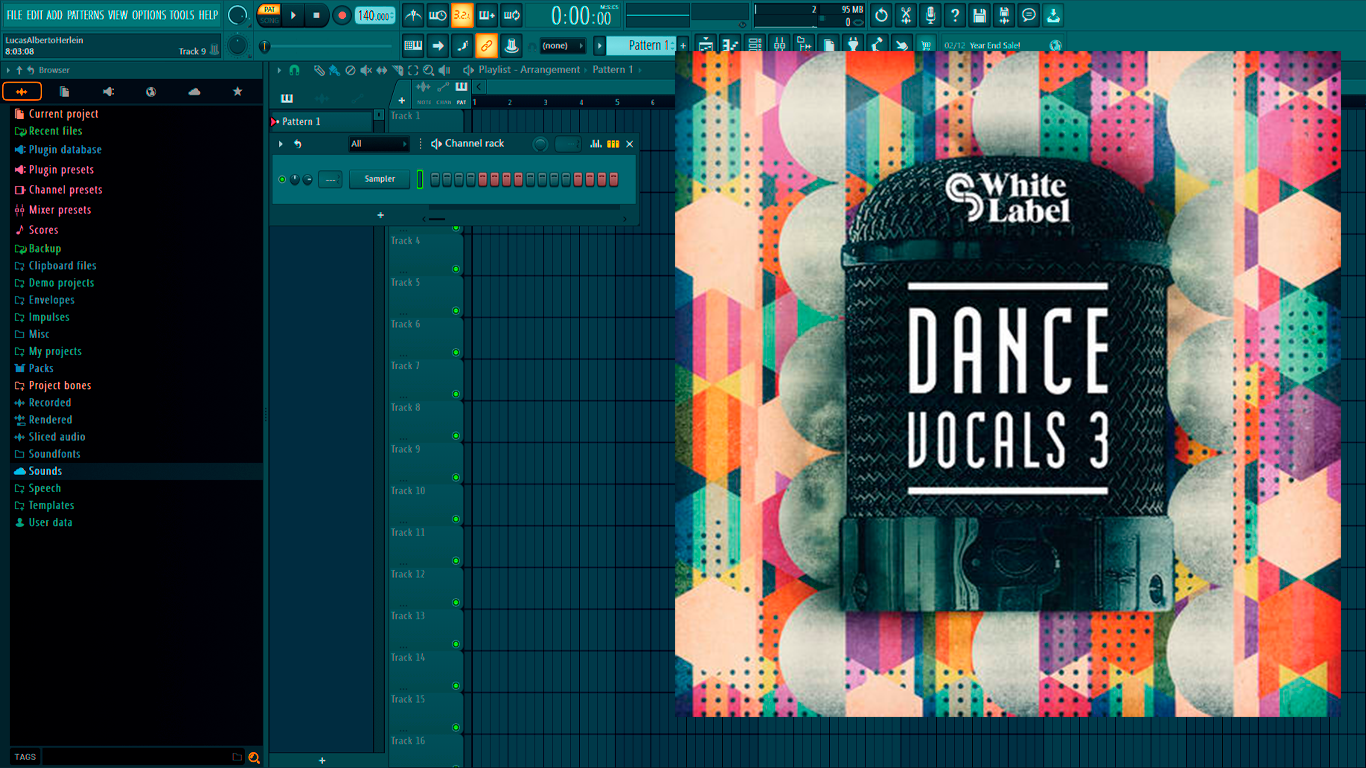Click the one-click audio recording microphone icon
This screenshot has width=1366, height=768.
(930, 15)
